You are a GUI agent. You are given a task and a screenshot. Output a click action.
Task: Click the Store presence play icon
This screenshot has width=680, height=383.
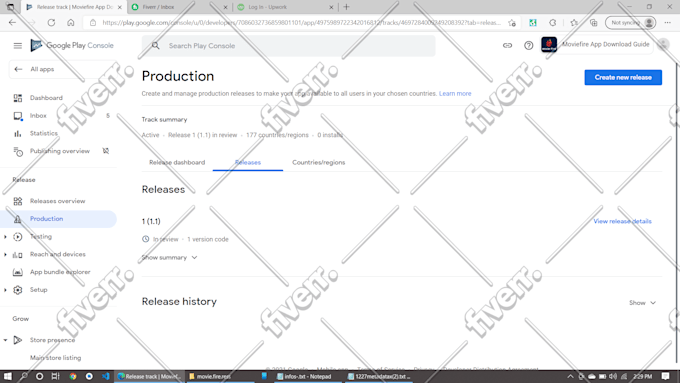click(x=18, y=340)
